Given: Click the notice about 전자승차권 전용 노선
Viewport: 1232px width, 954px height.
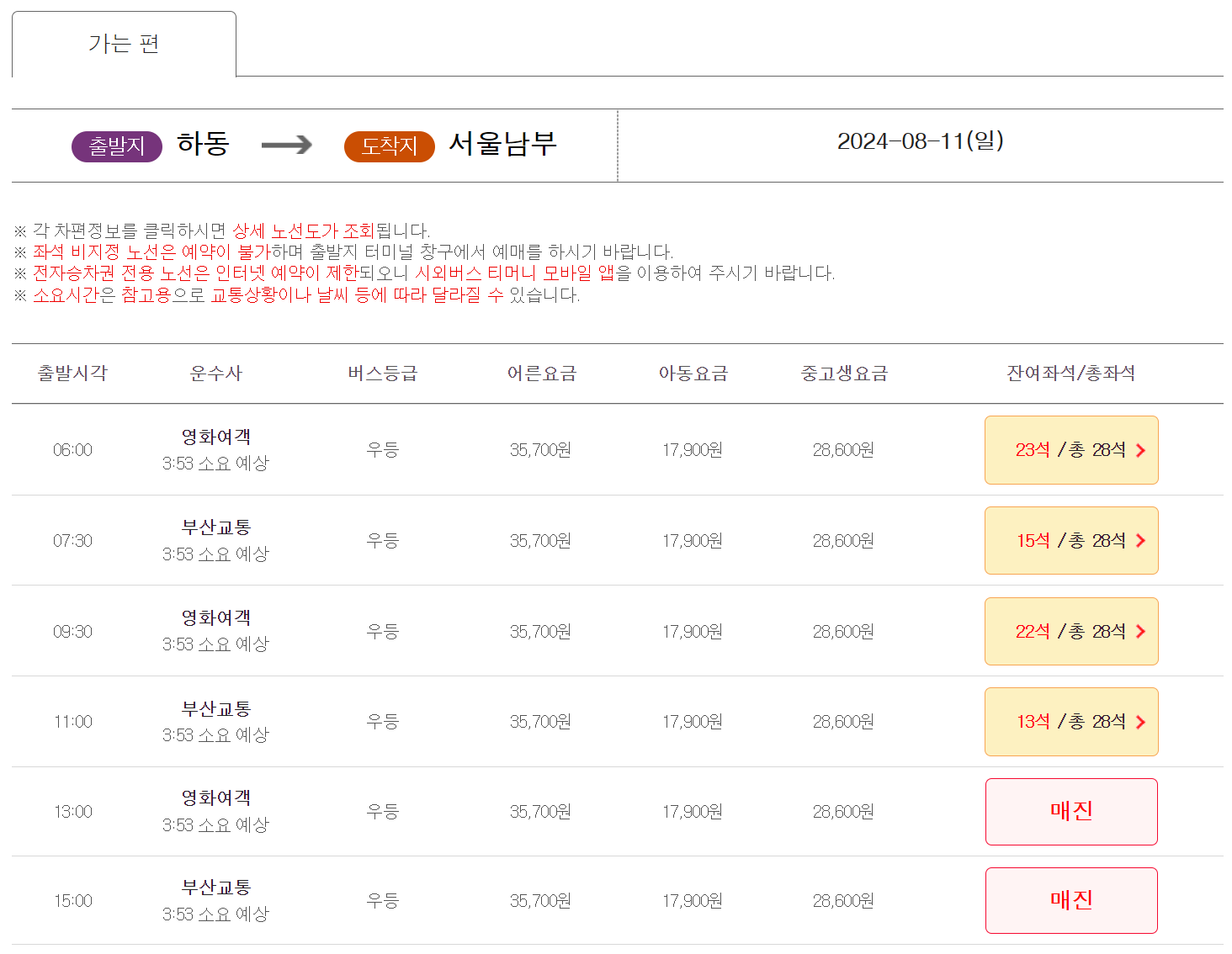Looking at the screenshot, I should (425, 273).
